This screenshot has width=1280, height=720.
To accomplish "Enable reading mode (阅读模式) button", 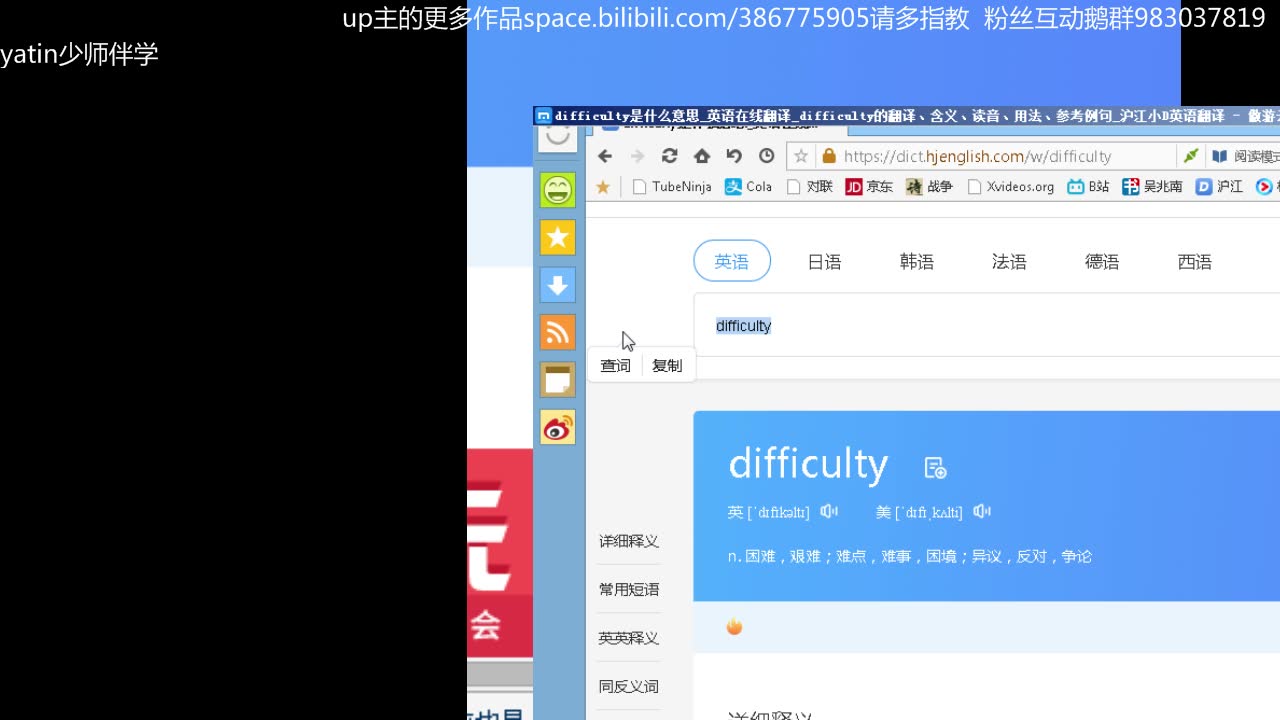I will 1245,156.
